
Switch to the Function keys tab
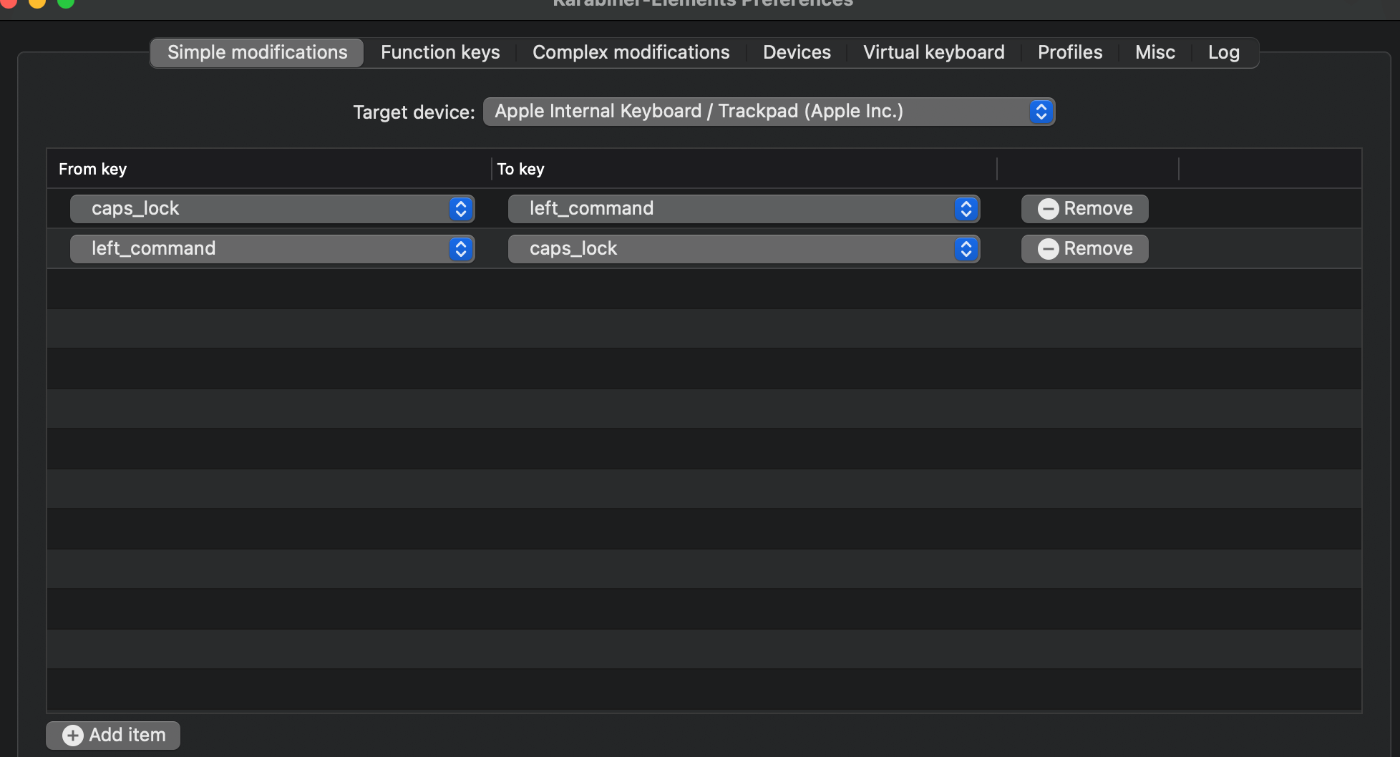coord(440,53)
